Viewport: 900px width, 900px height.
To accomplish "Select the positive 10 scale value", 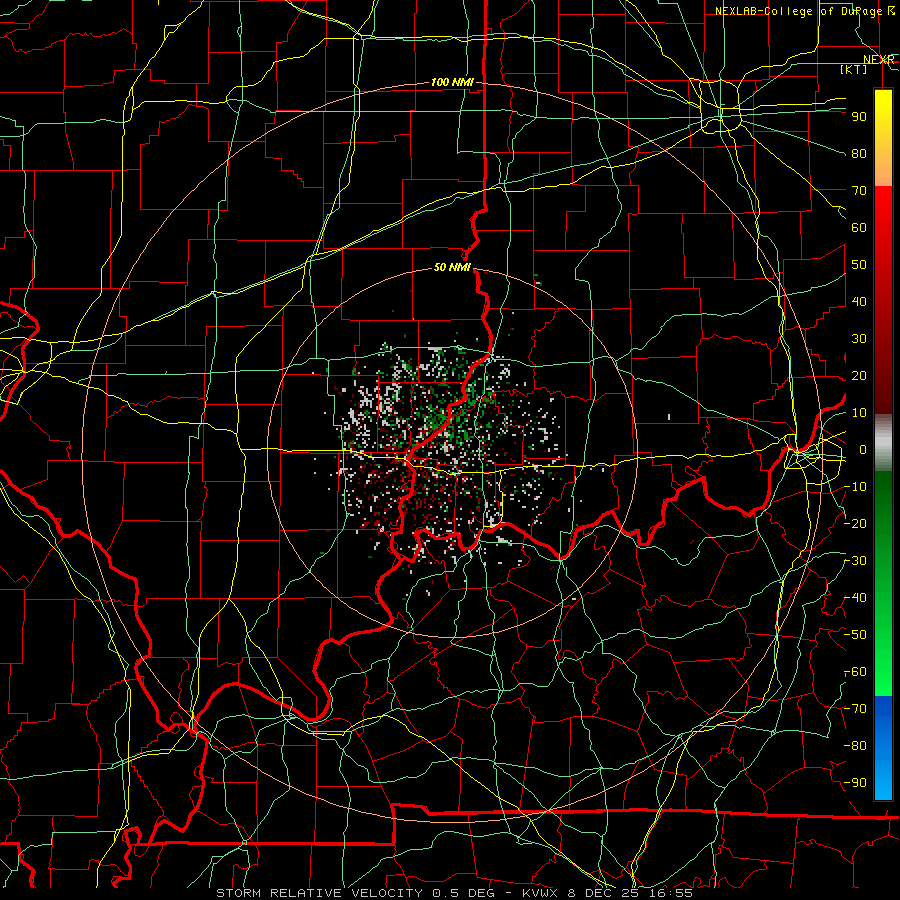I will click(x=859, y=413).
